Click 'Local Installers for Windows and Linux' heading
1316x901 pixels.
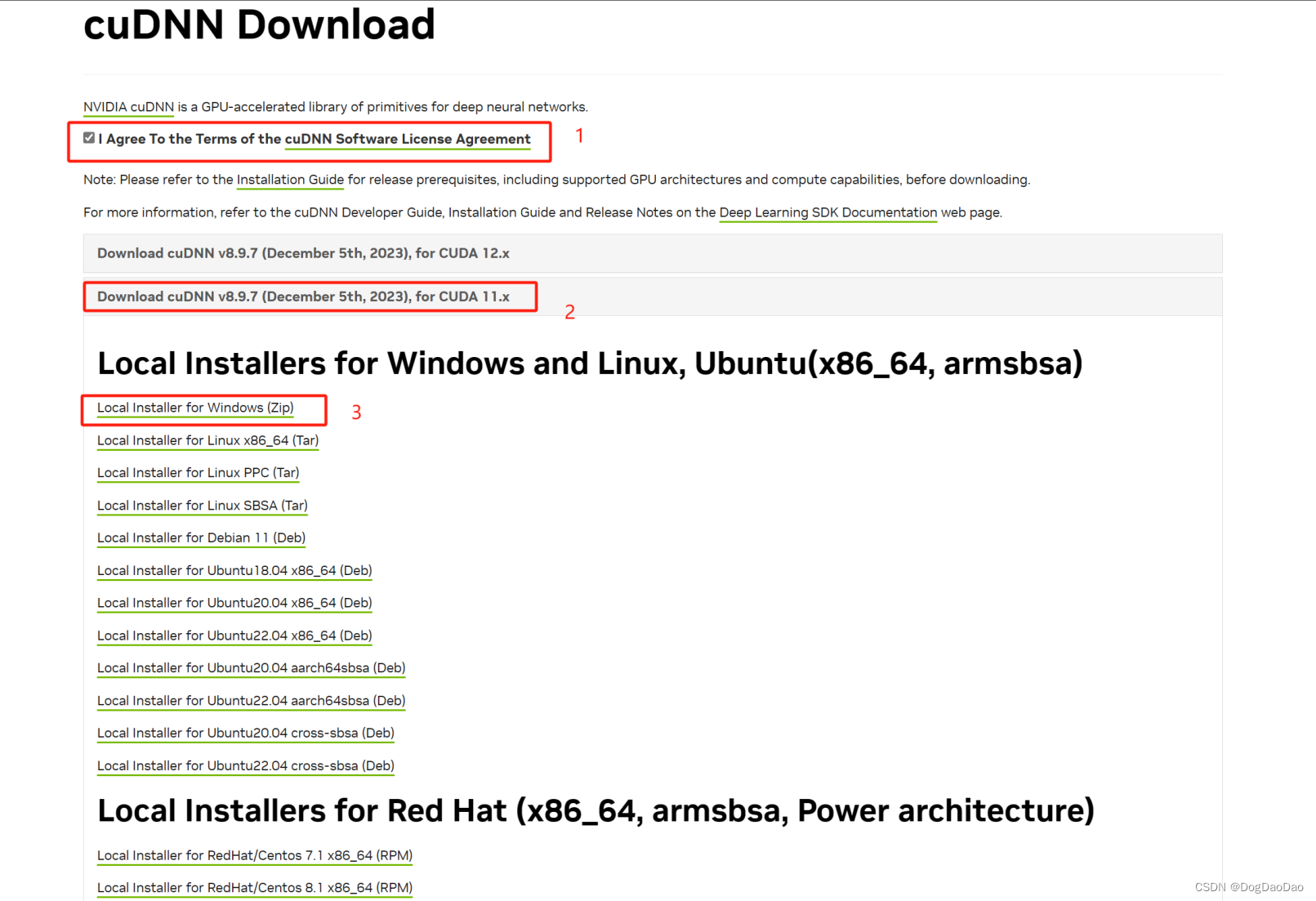click(590, 364)
